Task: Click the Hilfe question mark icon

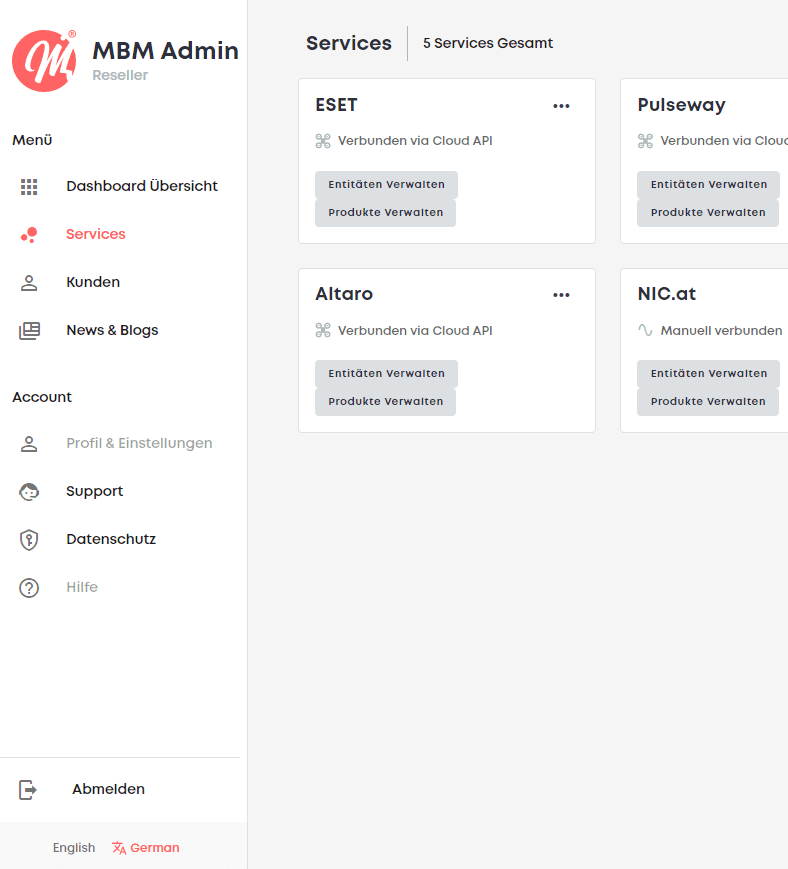Action: (29, 588)
